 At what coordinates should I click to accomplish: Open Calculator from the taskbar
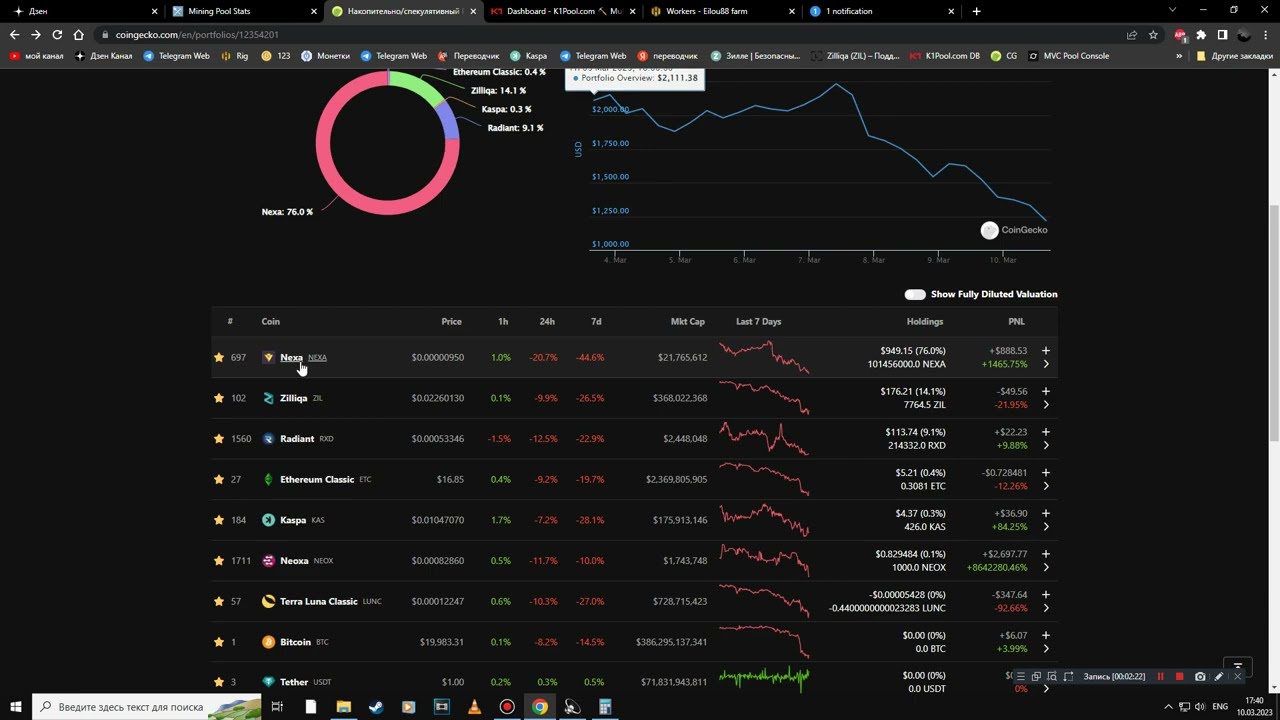[x=605, y=707]
